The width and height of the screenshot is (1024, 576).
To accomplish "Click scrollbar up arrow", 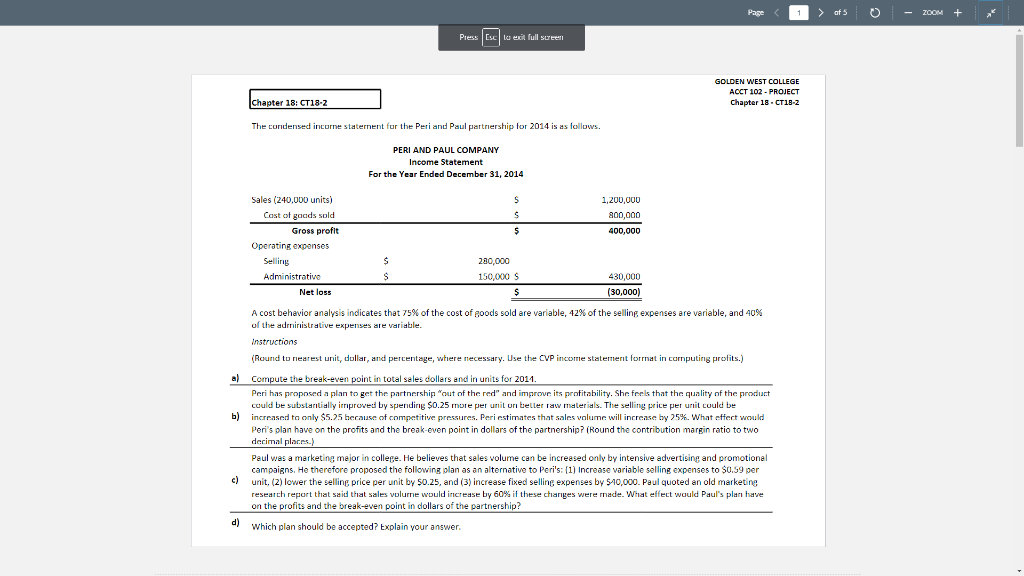I will 1019,30.
